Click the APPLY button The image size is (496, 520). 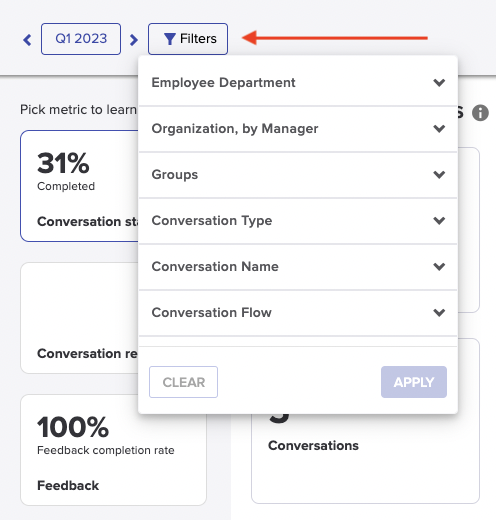[x=414, y=382]
